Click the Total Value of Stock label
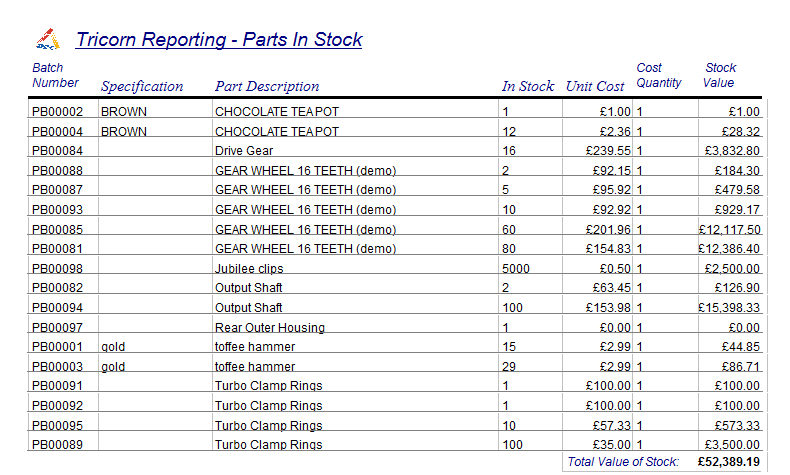 point(623,461)
